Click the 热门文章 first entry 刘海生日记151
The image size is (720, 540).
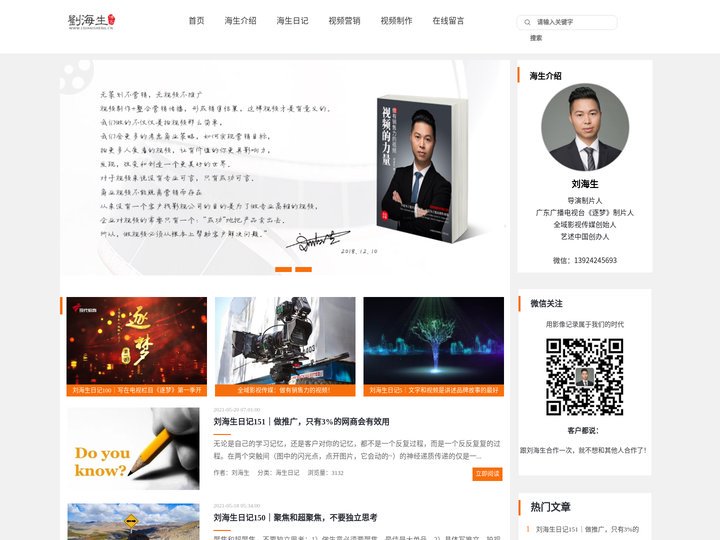[x=587, y=529]
